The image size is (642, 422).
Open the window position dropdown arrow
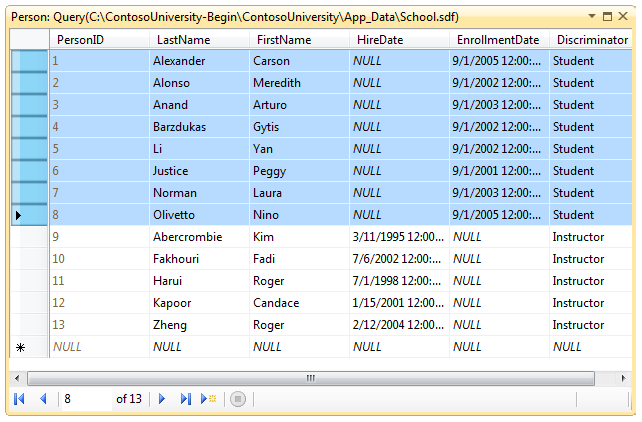coord(592,16)
